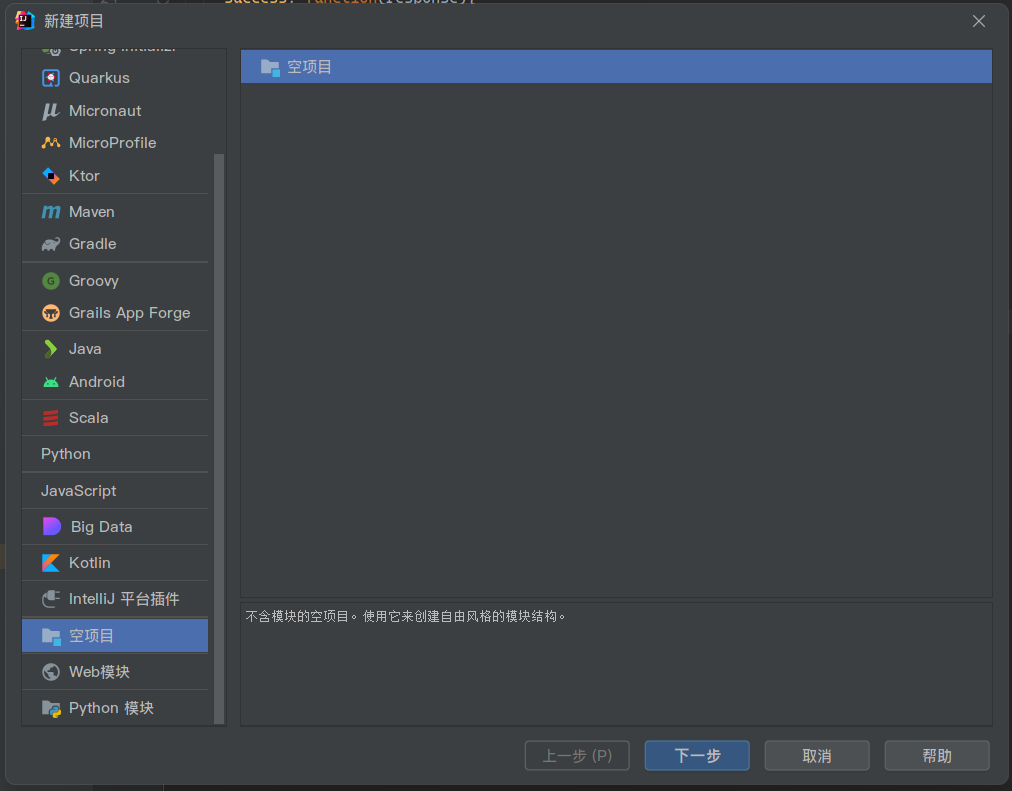Choose Python from the project list
The height and width of the screenshot is (791, 1012).
pos(66,454)
